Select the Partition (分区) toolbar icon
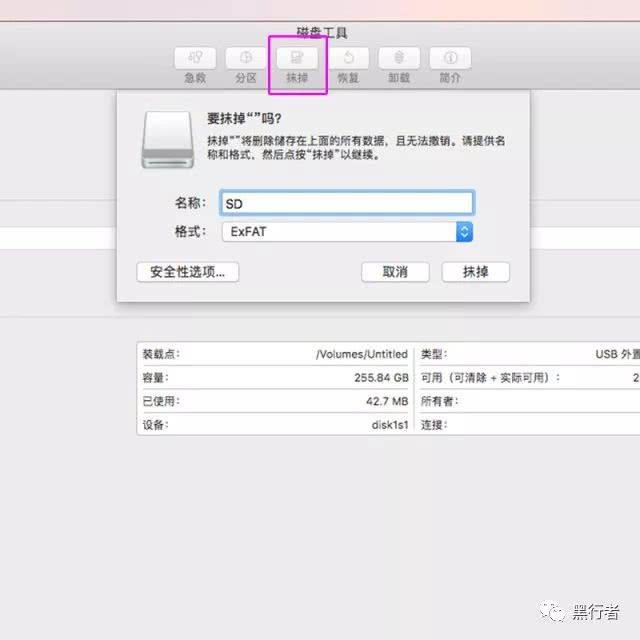640x640 pixels. click(x=246, y=58)
